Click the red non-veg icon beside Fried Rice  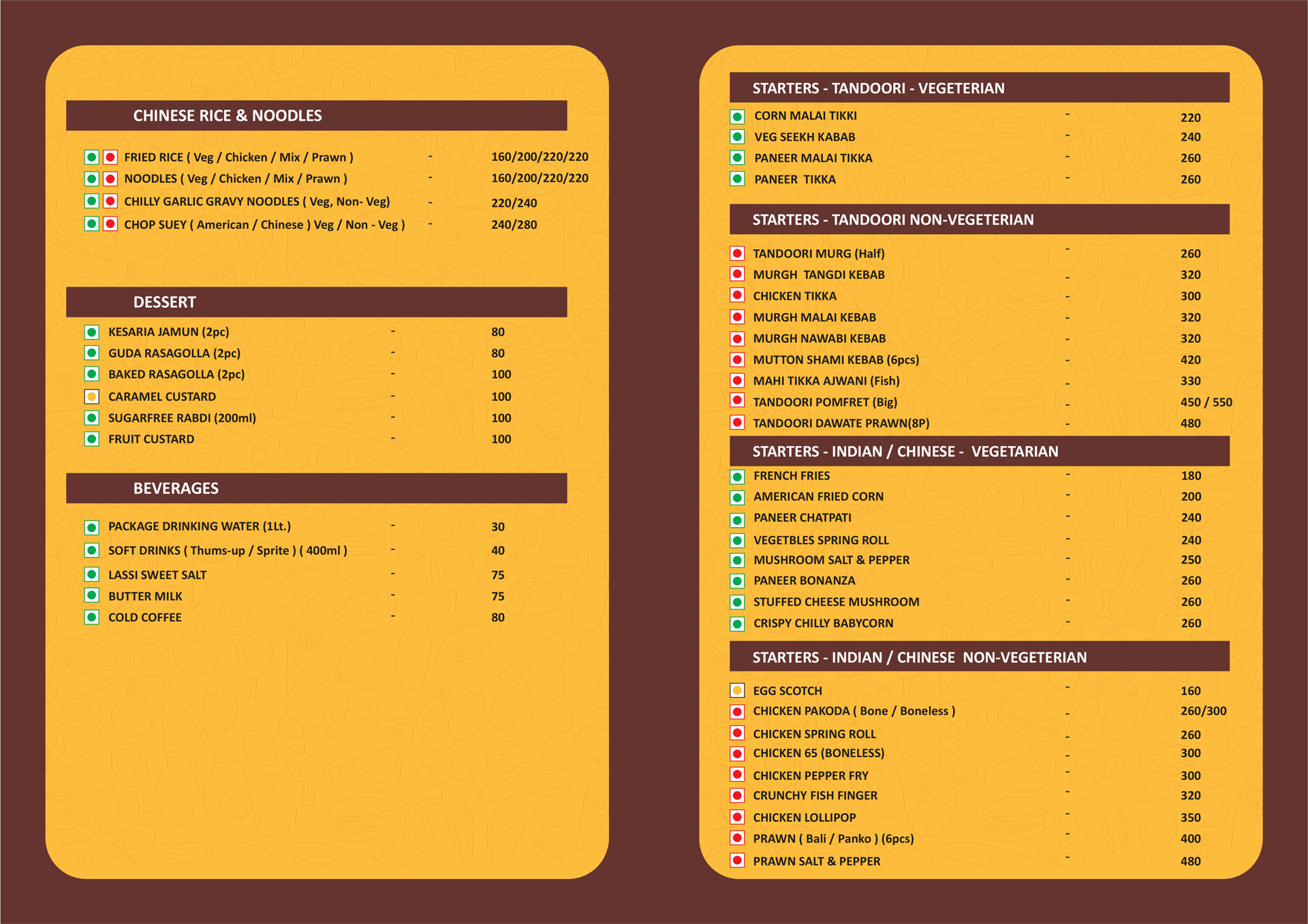(x=110, y=157)
